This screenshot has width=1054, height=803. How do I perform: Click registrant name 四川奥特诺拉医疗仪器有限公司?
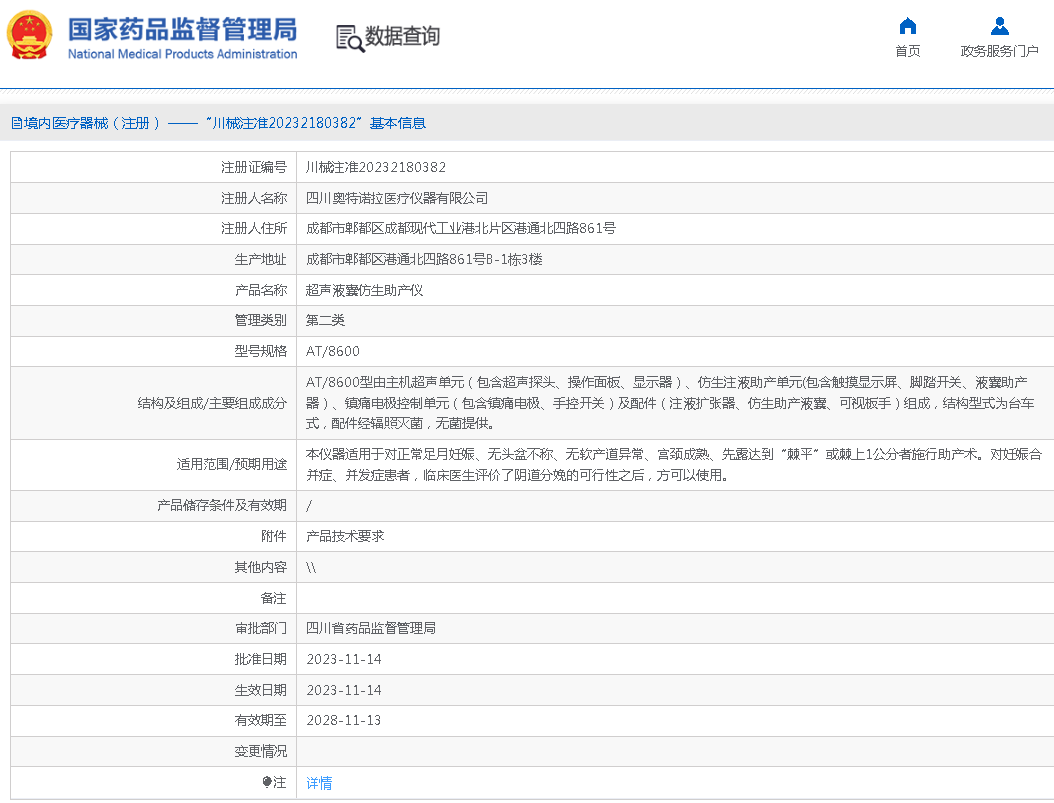coord(397,198)
